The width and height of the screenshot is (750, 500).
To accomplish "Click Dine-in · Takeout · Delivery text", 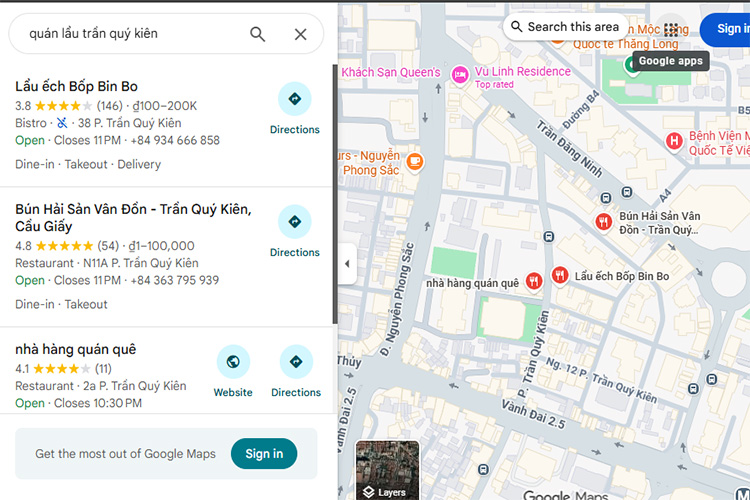I will click(x=88, y=164).
